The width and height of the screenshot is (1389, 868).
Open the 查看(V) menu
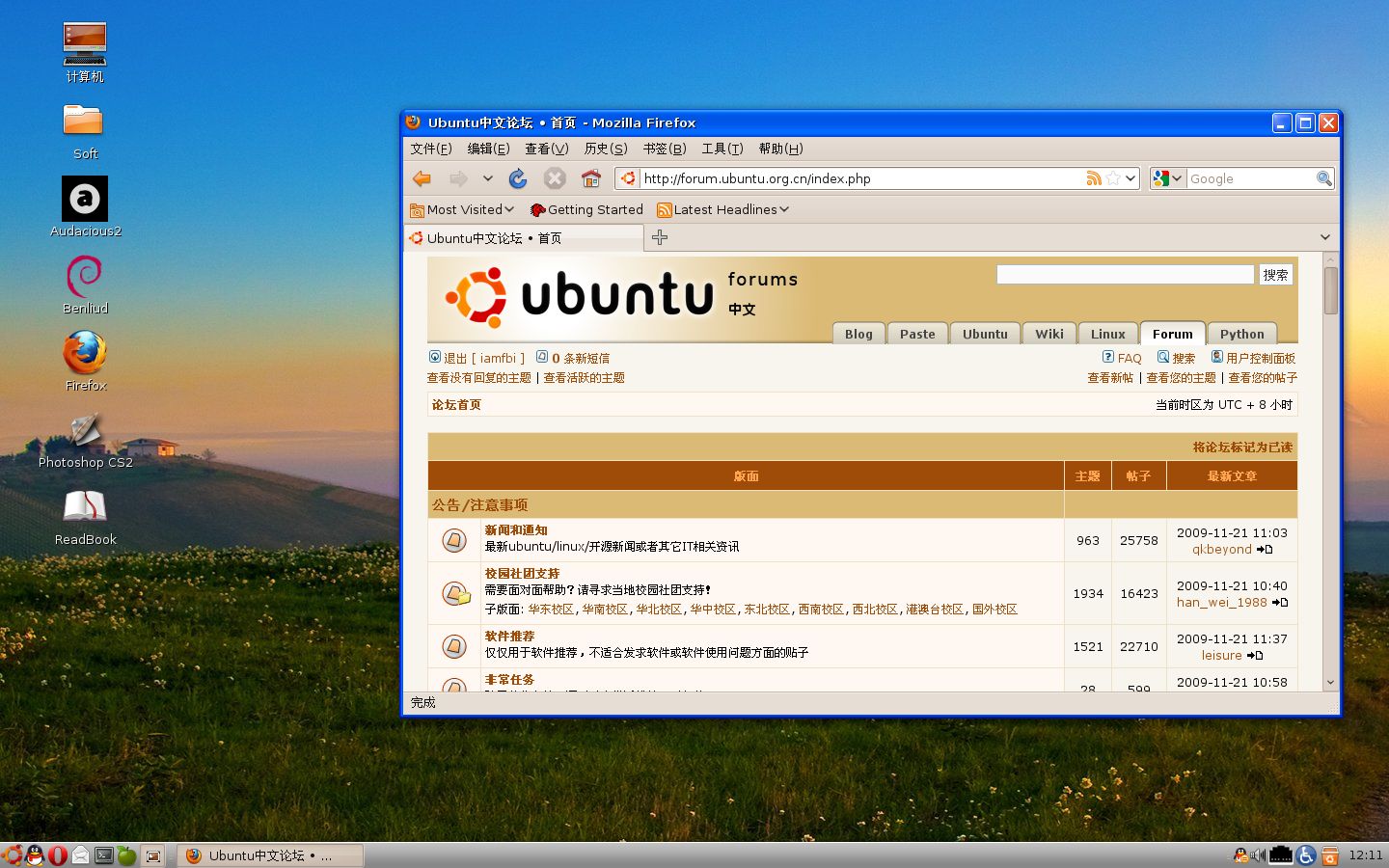click(547, 149)
